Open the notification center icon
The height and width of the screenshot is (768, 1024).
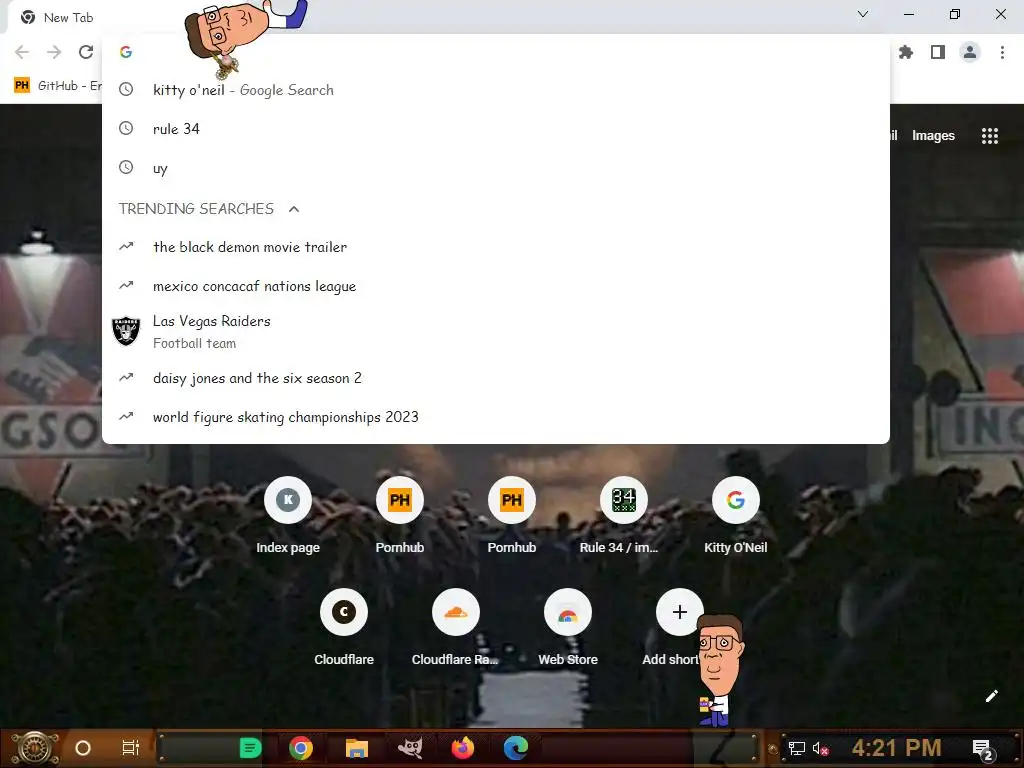coord(983,749)
